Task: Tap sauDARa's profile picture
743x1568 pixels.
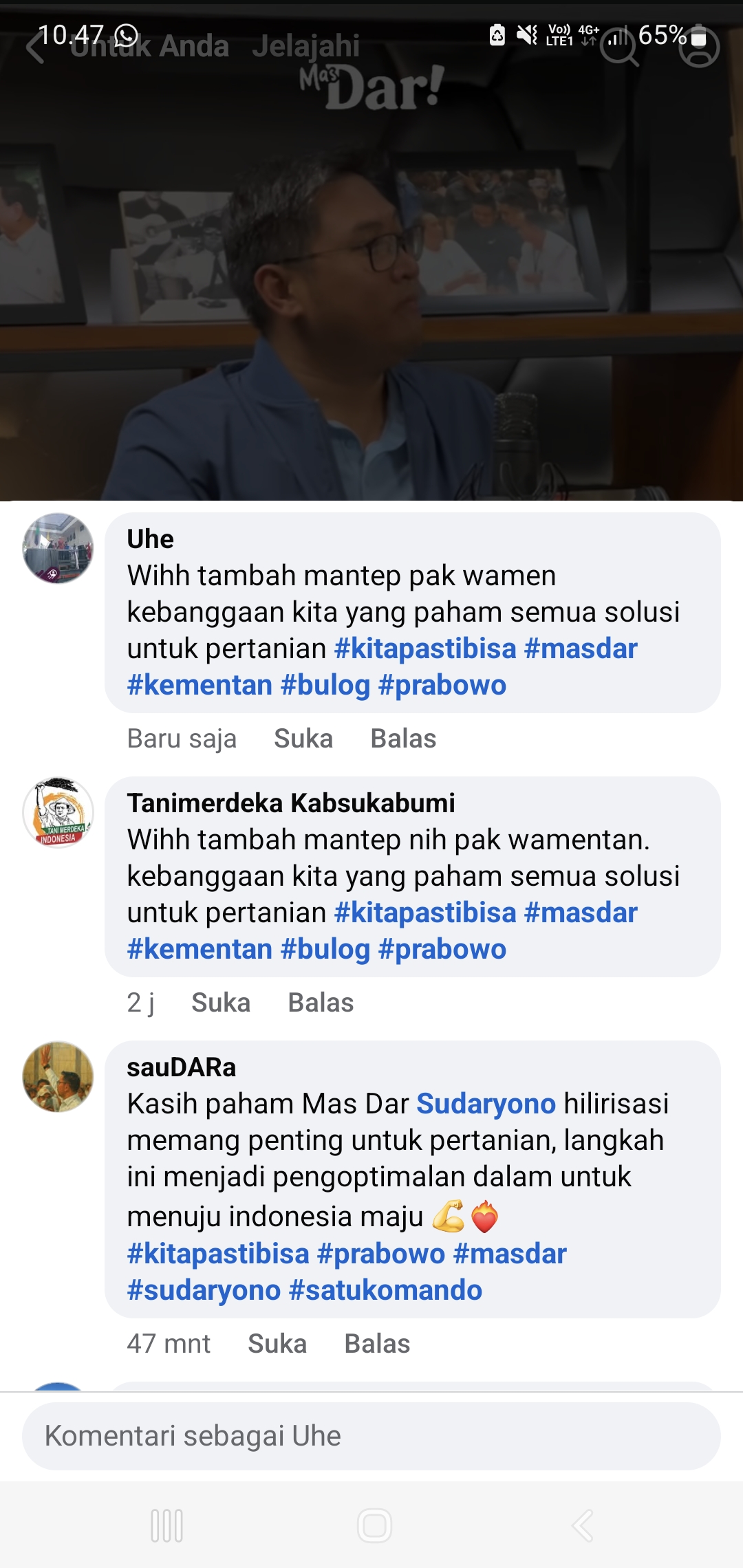Action: click(x=58, y=1076)
